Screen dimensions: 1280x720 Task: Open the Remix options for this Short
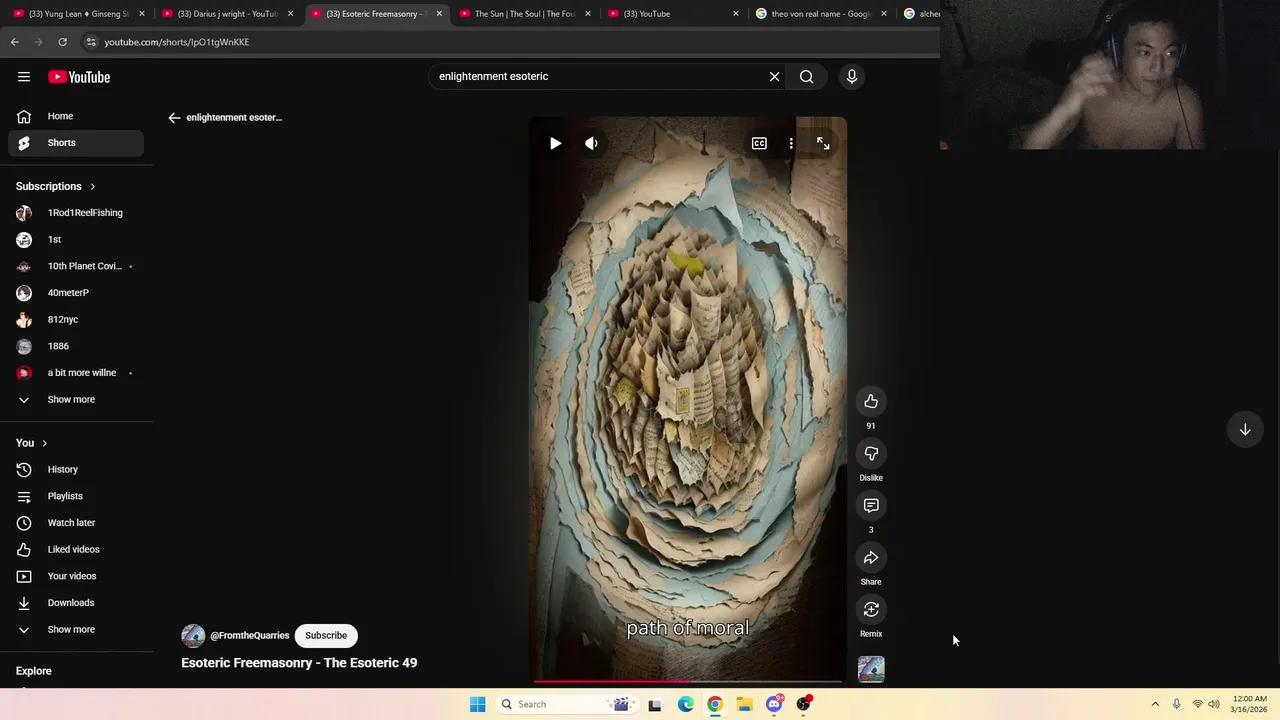click(871, 609)
